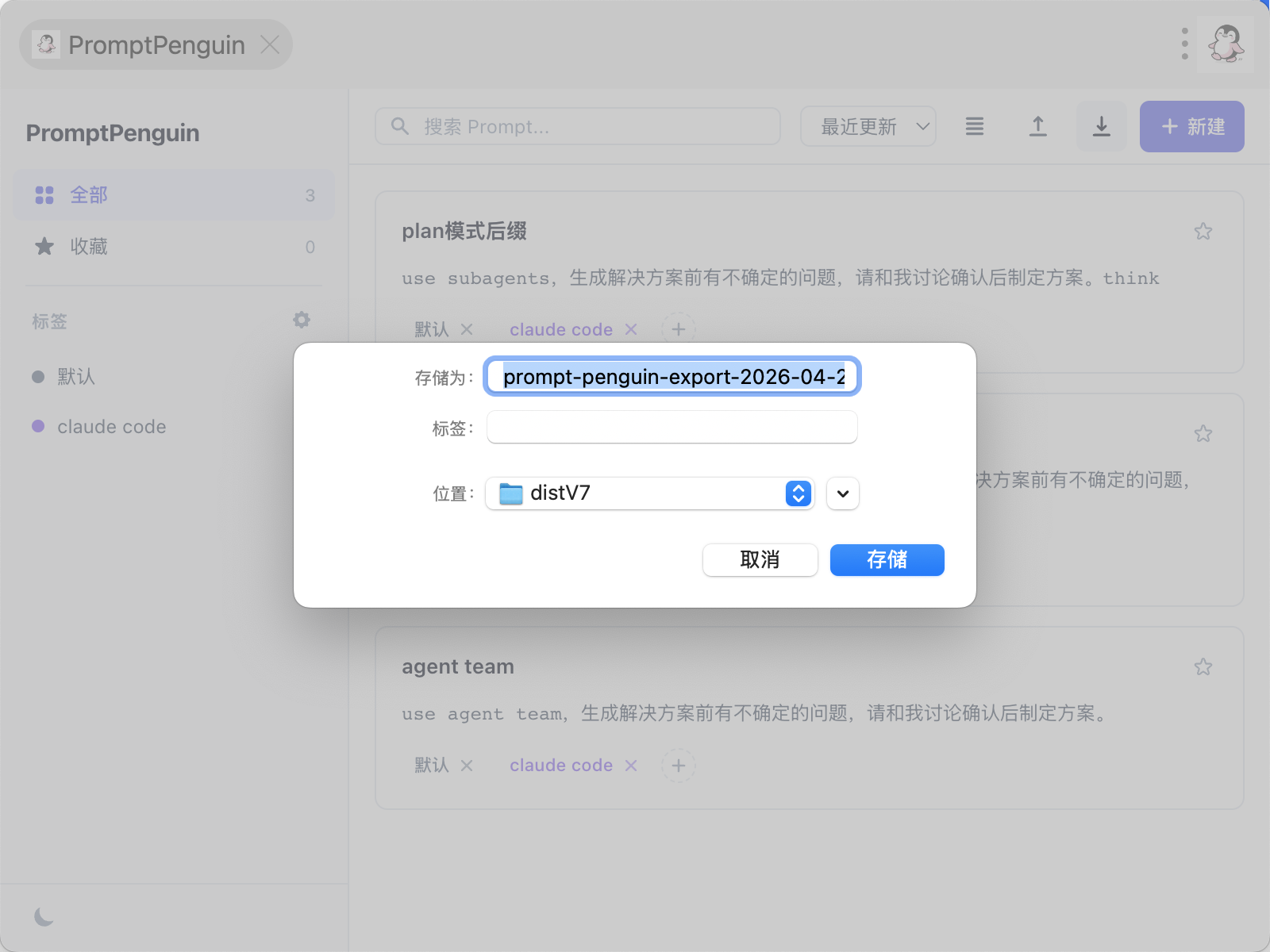Click the folder icon next to distV7

tap(510, 493)
